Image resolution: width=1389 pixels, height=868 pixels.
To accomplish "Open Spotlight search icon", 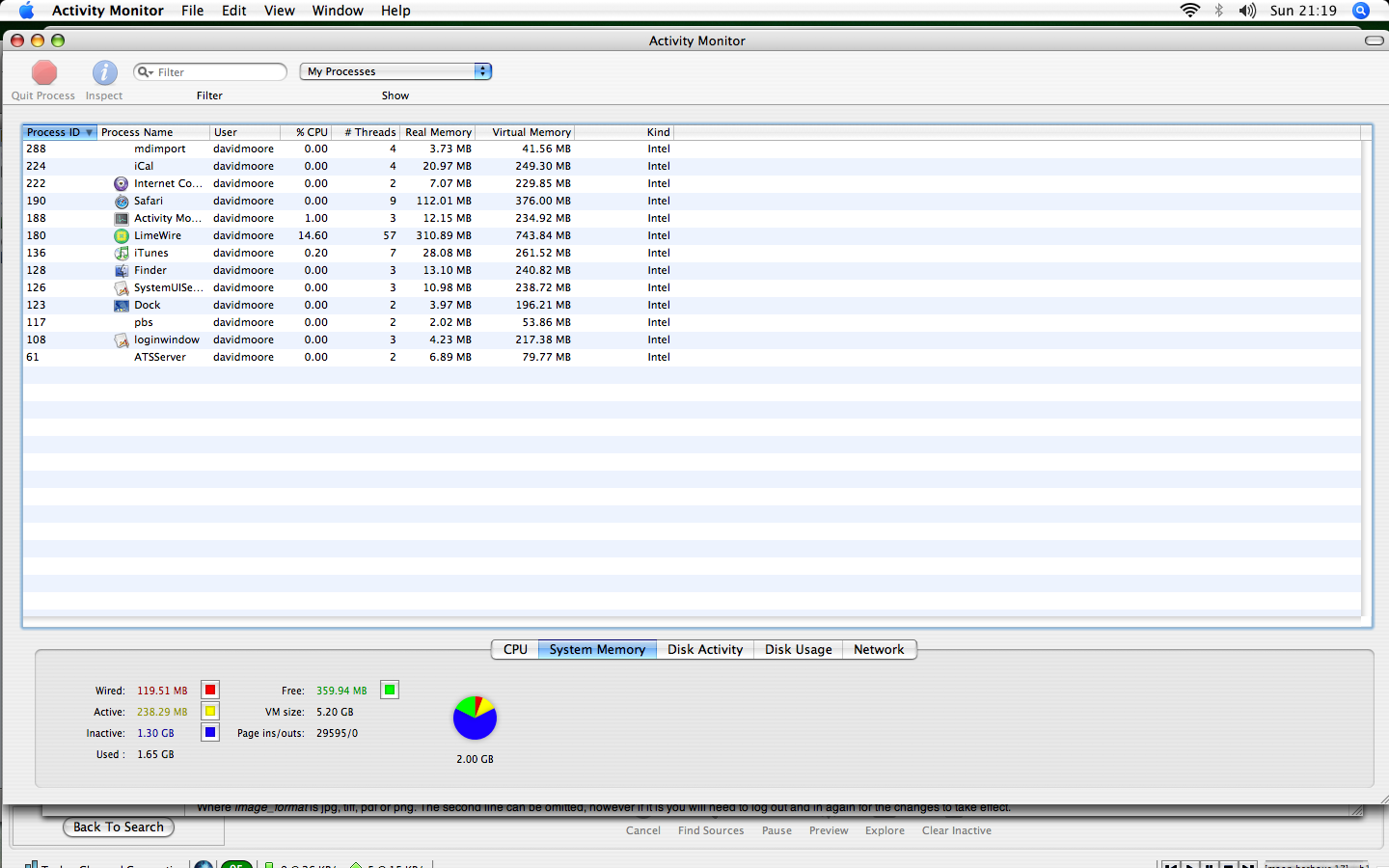I will click(x=1361, y=11).
